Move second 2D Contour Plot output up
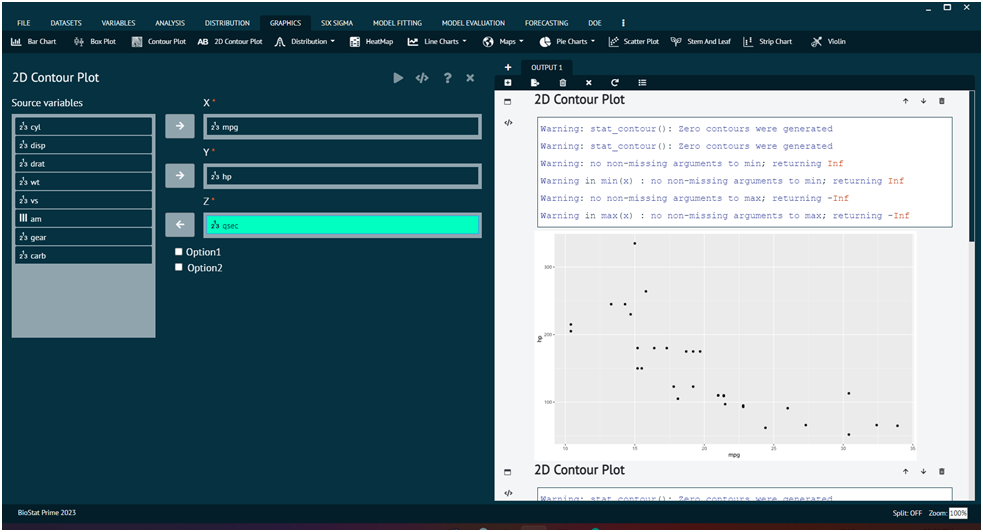Viewport: 983px width, 532px height. point(905,471)
